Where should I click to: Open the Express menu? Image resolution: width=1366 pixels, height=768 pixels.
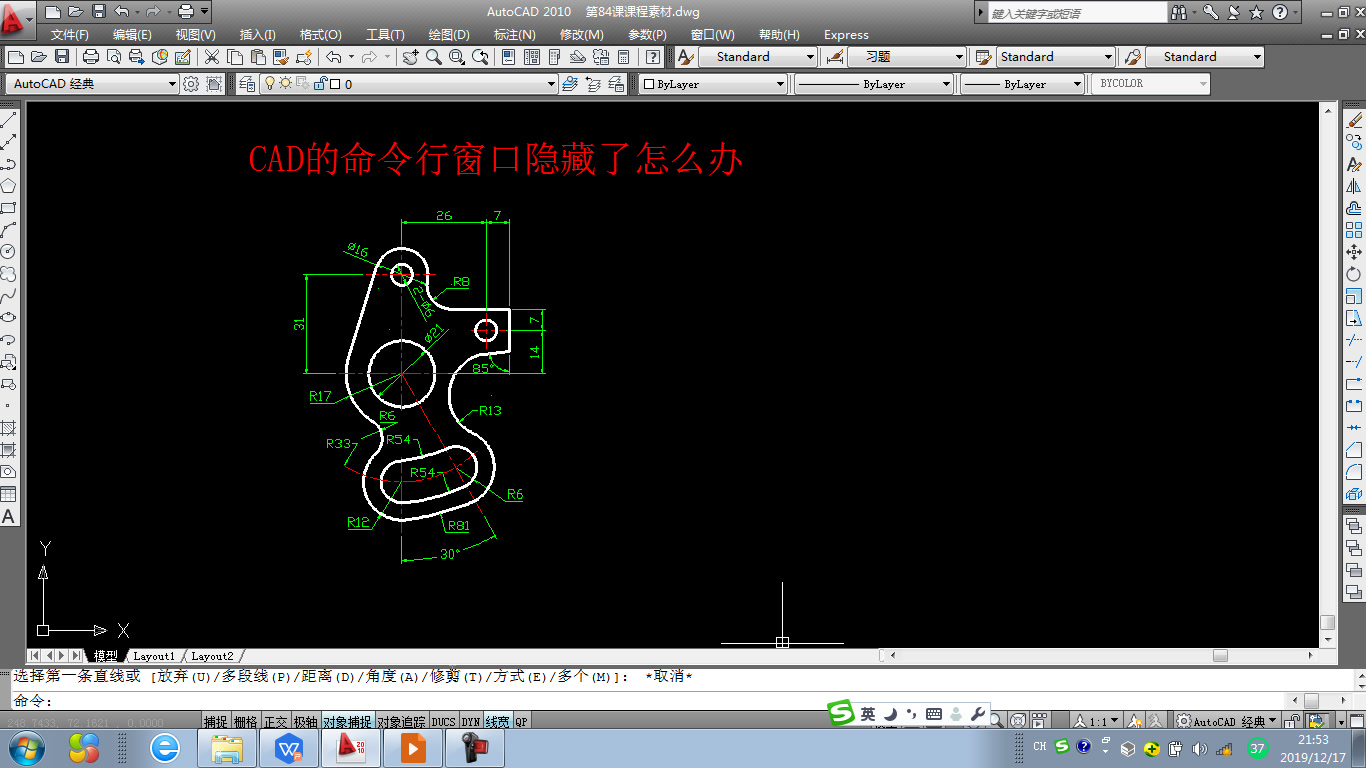point(846,35)
